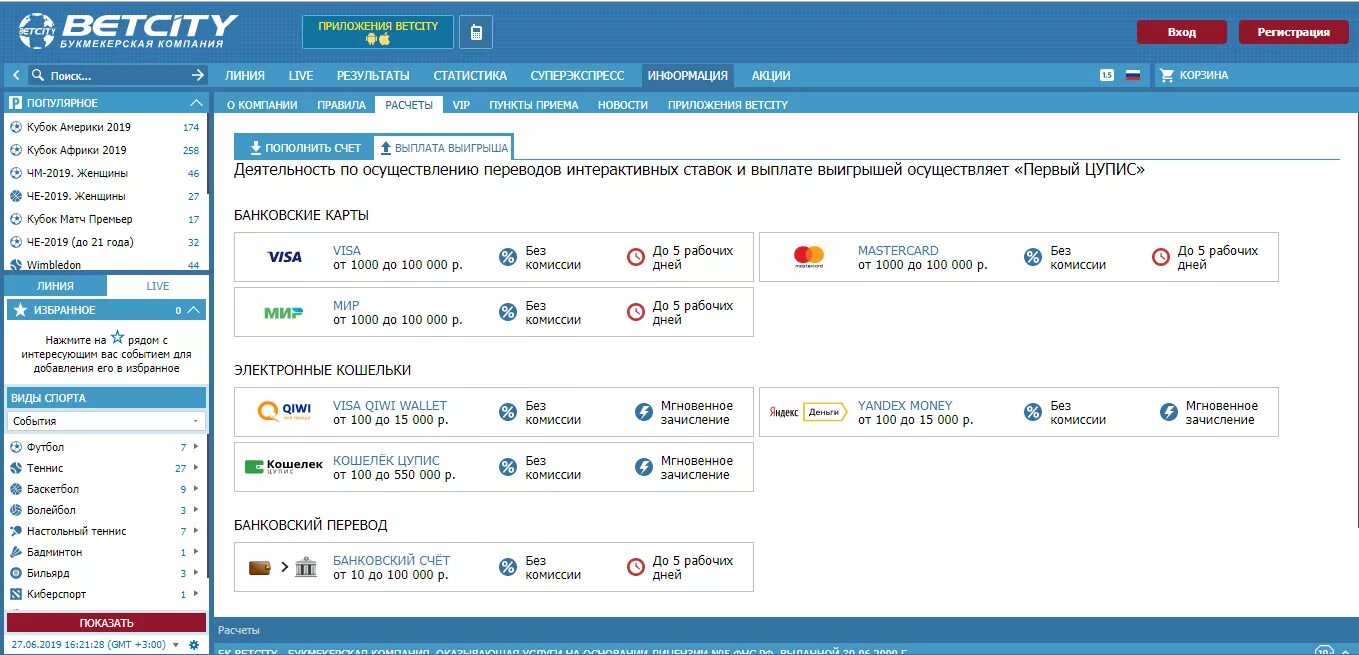Expand Волейбол sport arrow
This screenshot has height=655, width=1359.
pyautogui.click(x=196, y=510)
